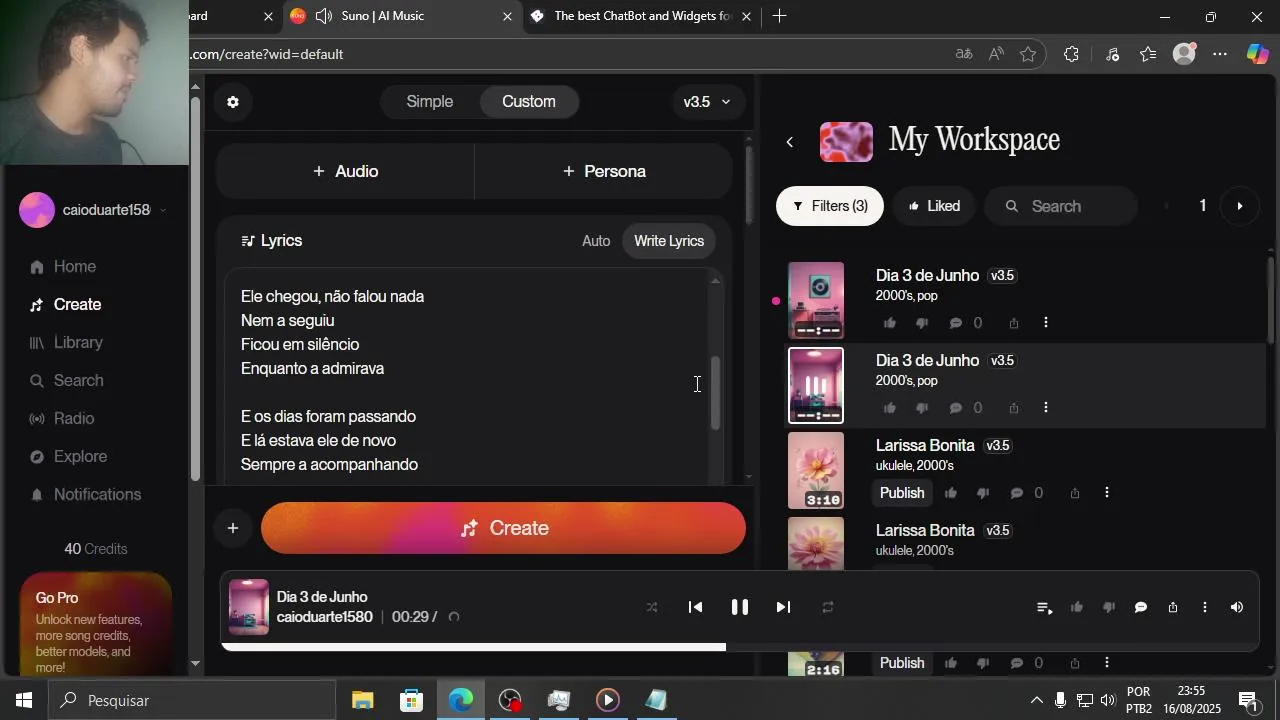Share the second Dia 3 de Junho song
The height and width of the screenshot is (720, 1280).
[x=1014, y=408]
